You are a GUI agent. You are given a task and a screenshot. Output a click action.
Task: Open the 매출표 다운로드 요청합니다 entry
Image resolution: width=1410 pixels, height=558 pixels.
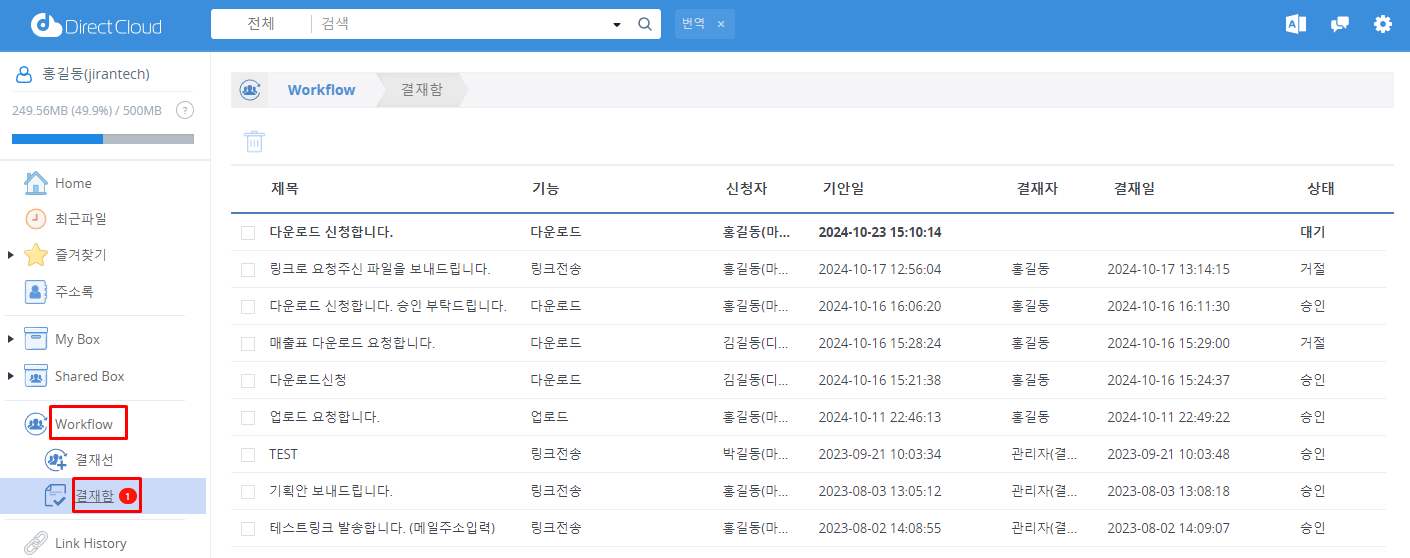coord(352,344)
